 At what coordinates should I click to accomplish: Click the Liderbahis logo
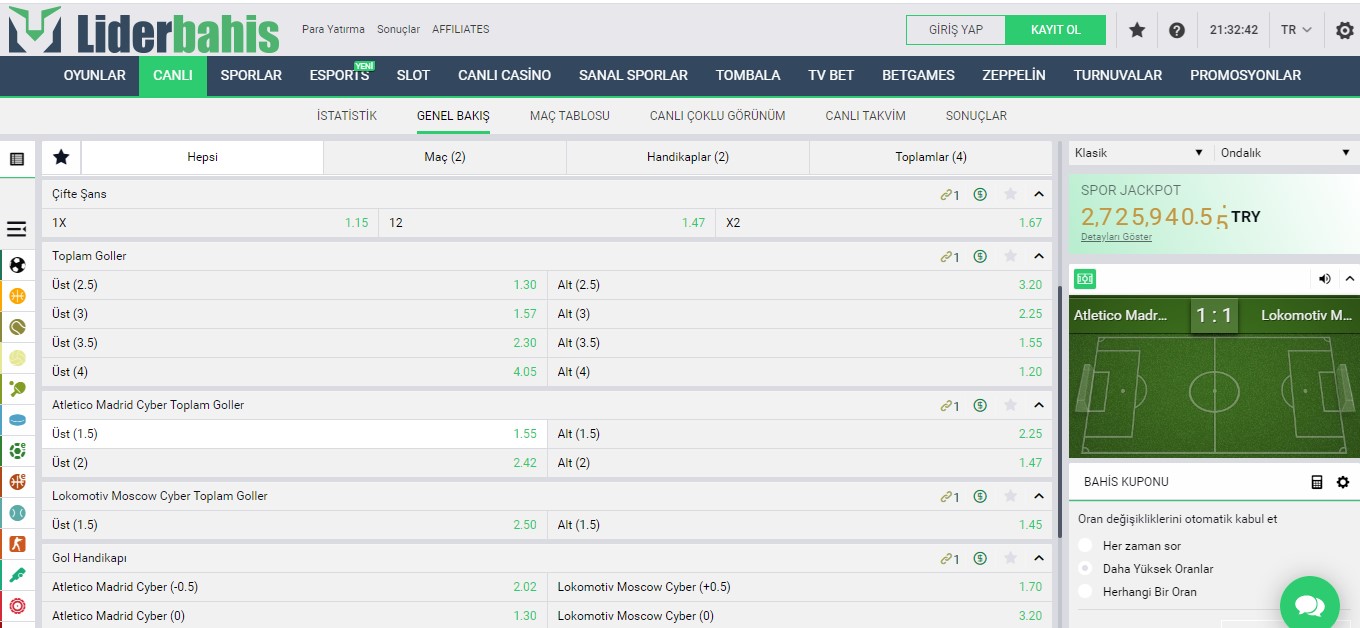(144, 30)
